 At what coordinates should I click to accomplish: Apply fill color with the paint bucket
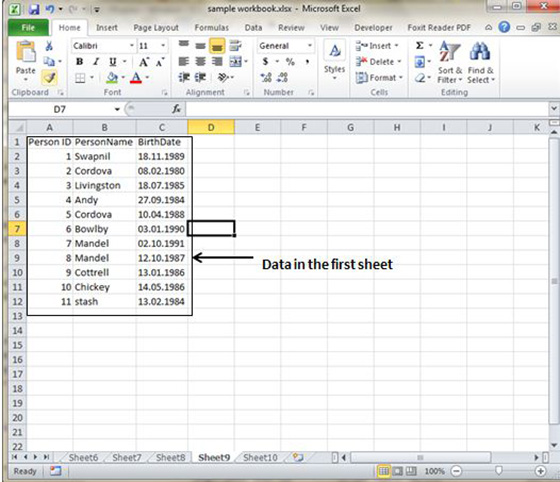pyautogui.click(x=112, y=77)
